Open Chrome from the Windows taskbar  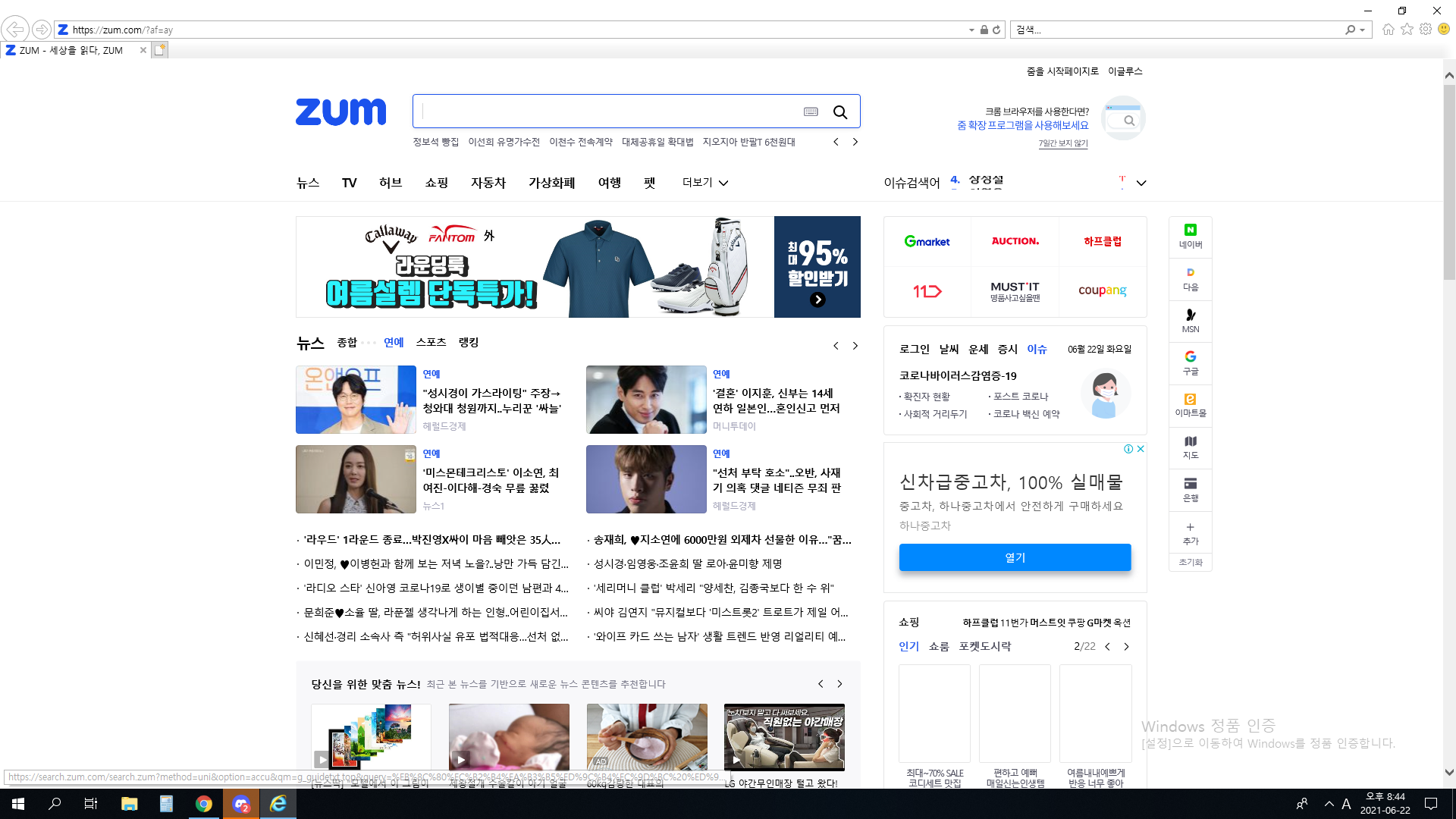tap(203, 804)
